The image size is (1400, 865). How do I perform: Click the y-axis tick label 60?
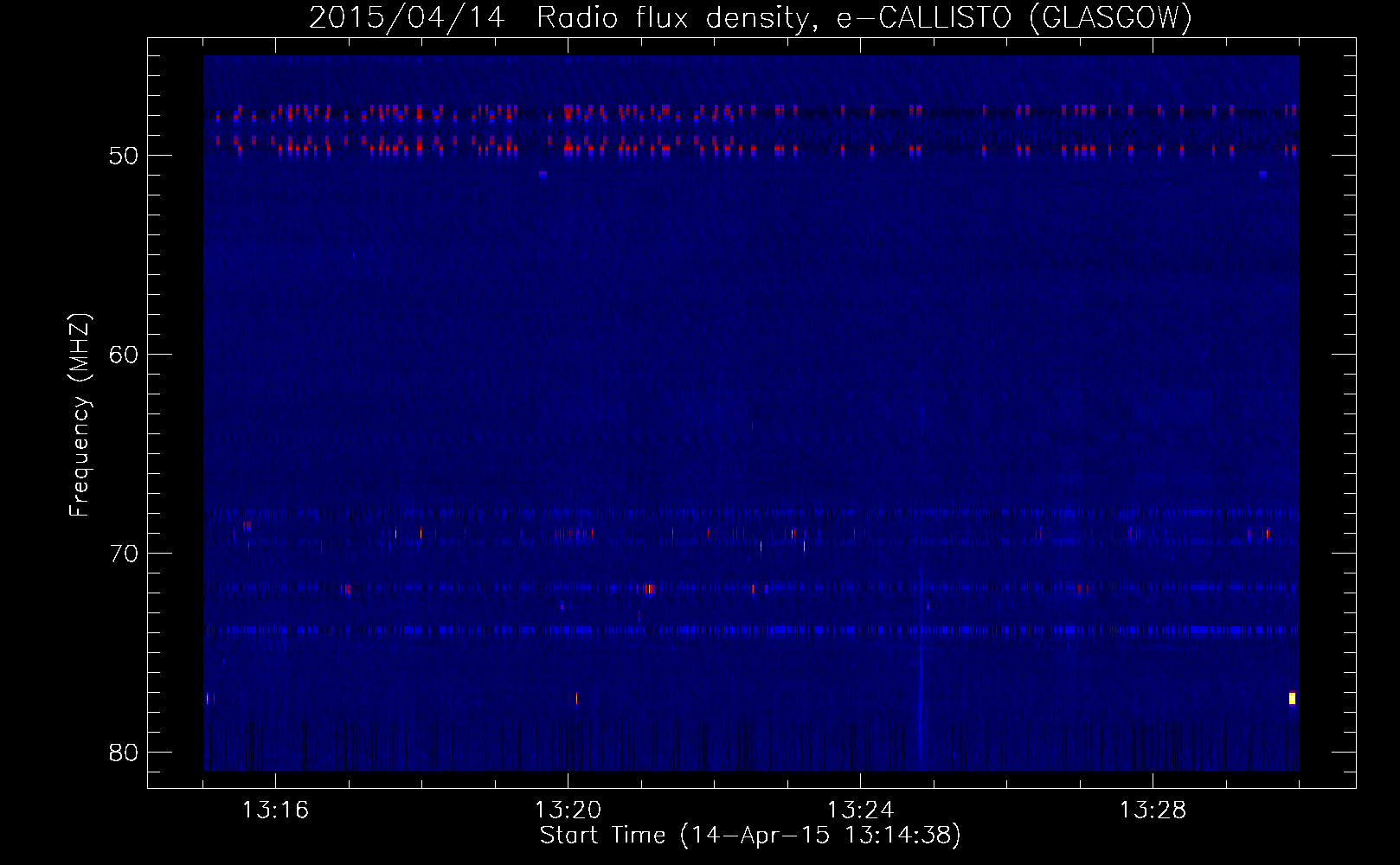(124, 355)
